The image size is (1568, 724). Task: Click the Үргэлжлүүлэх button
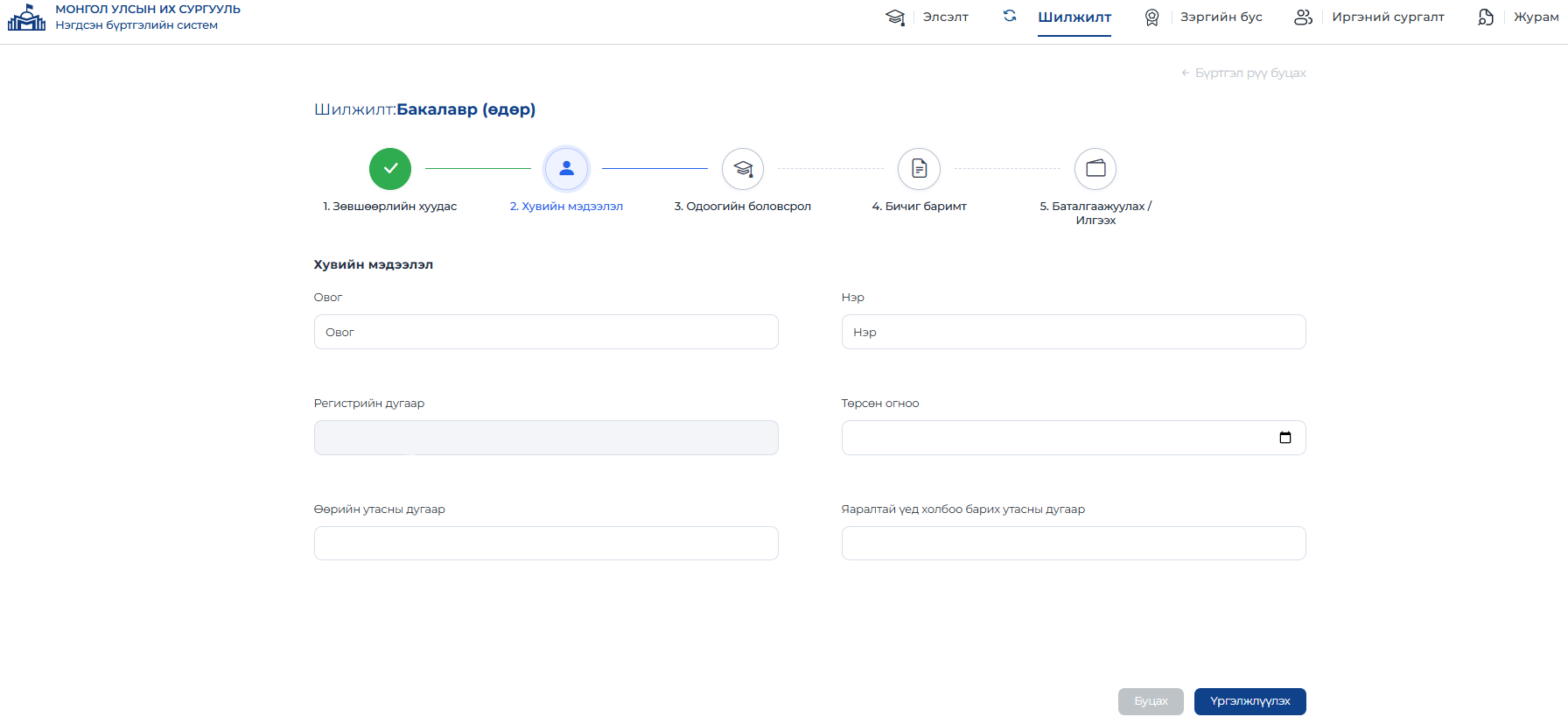[1250, 702]
